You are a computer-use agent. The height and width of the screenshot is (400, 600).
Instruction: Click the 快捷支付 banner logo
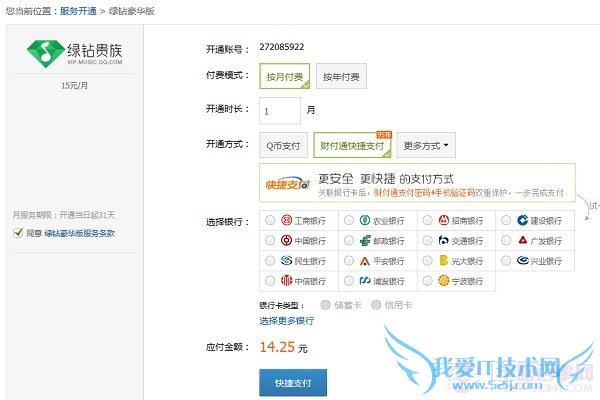[x=288, y=184]
